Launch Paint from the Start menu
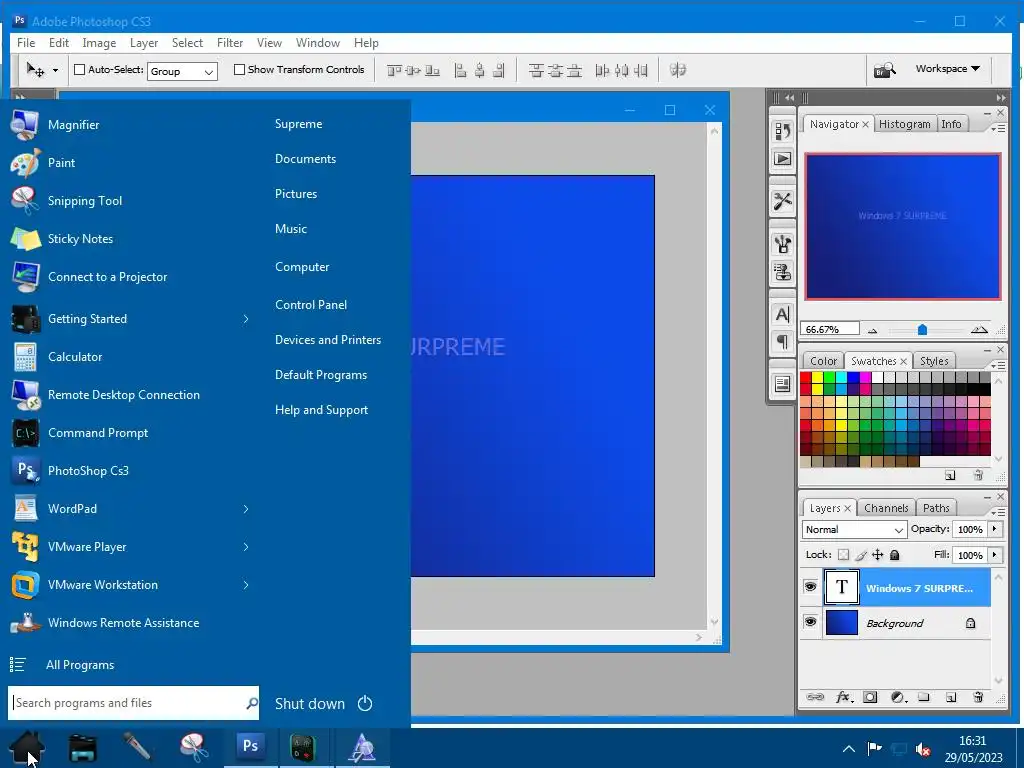 pos(129,163)
